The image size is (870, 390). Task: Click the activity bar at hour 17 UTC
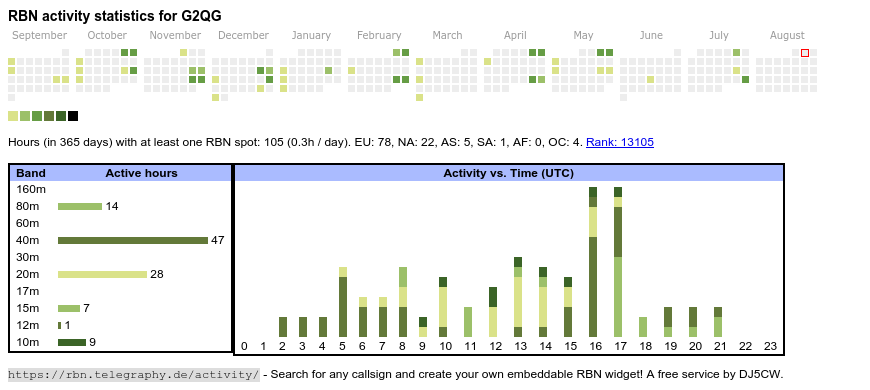tap(618, 262)
